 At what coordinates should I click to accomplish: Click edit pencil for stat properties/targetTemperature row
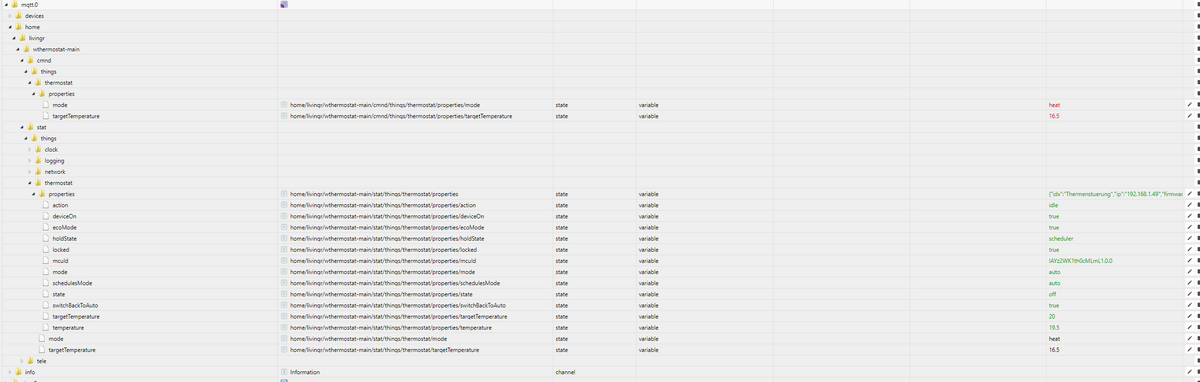tap(1189, 316)
